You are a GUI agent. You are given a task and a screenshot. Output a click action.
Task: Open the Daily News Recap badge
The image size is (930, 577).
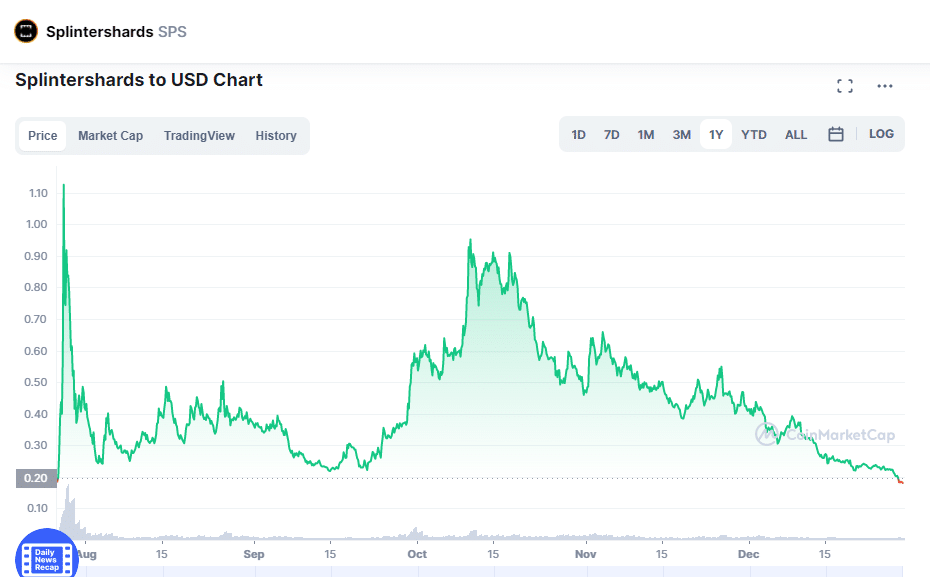click(x=47, y=557)
